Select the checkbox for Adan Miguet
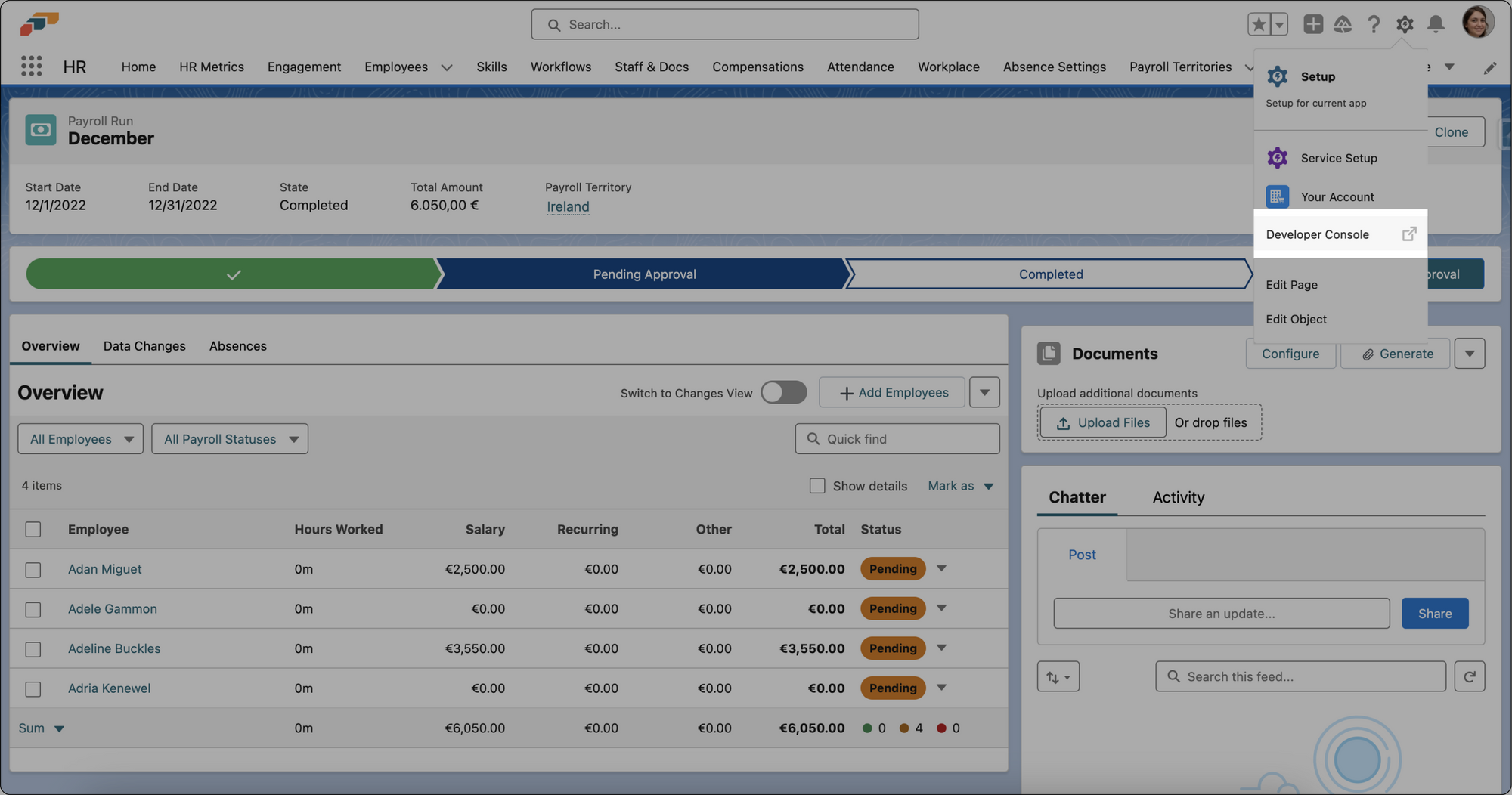This screenshot has width=1512, height=795. (x=33, y=570)
